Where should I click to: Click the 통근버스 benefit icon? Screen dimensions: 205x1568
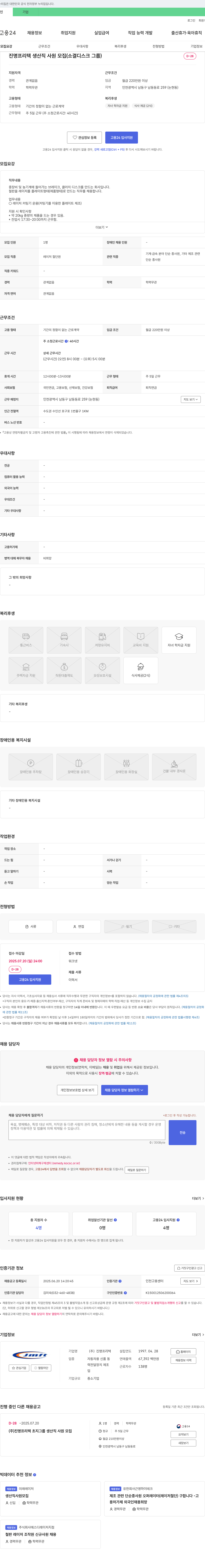26,640
